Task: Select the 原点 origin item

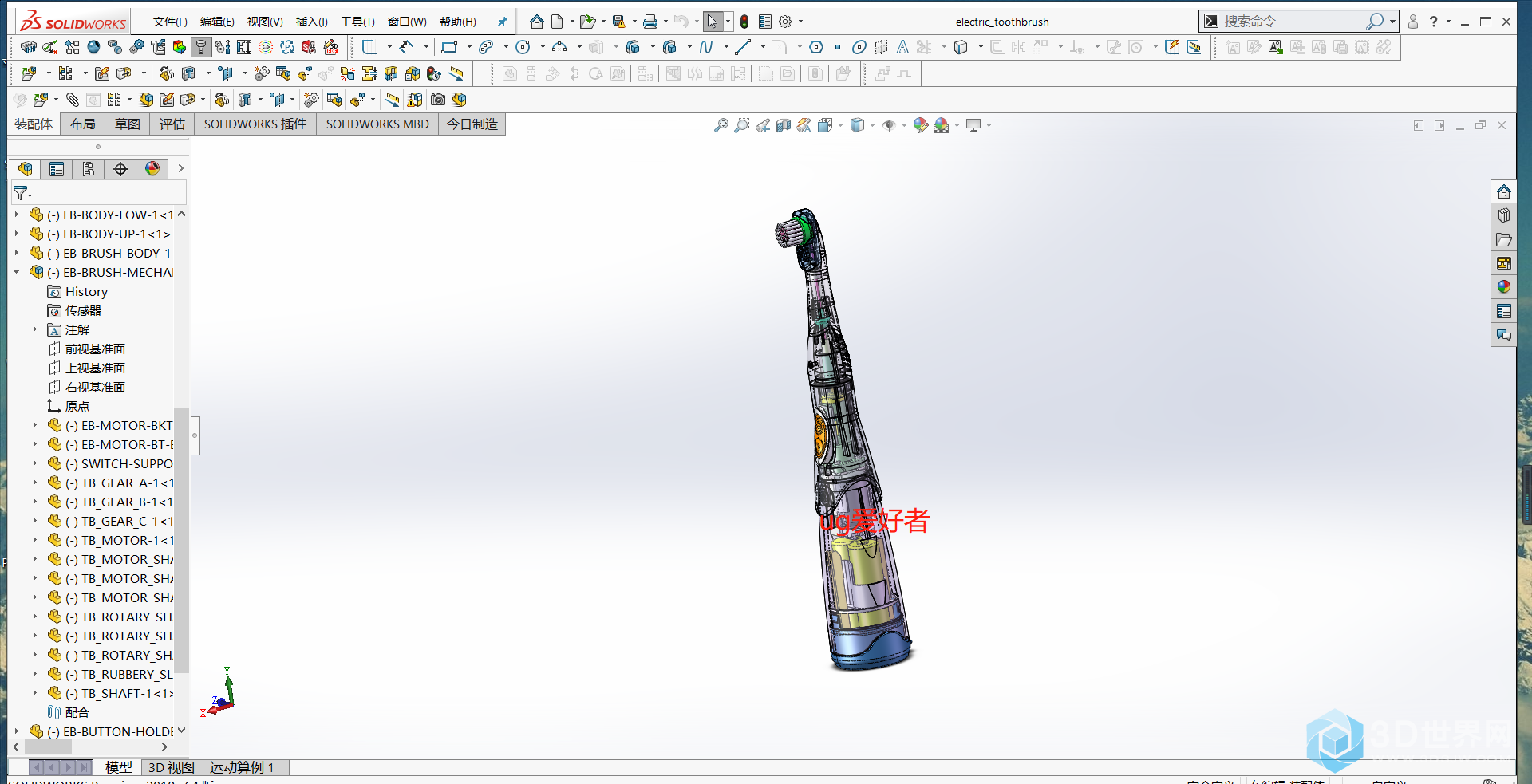Action: tap(77, 406)
